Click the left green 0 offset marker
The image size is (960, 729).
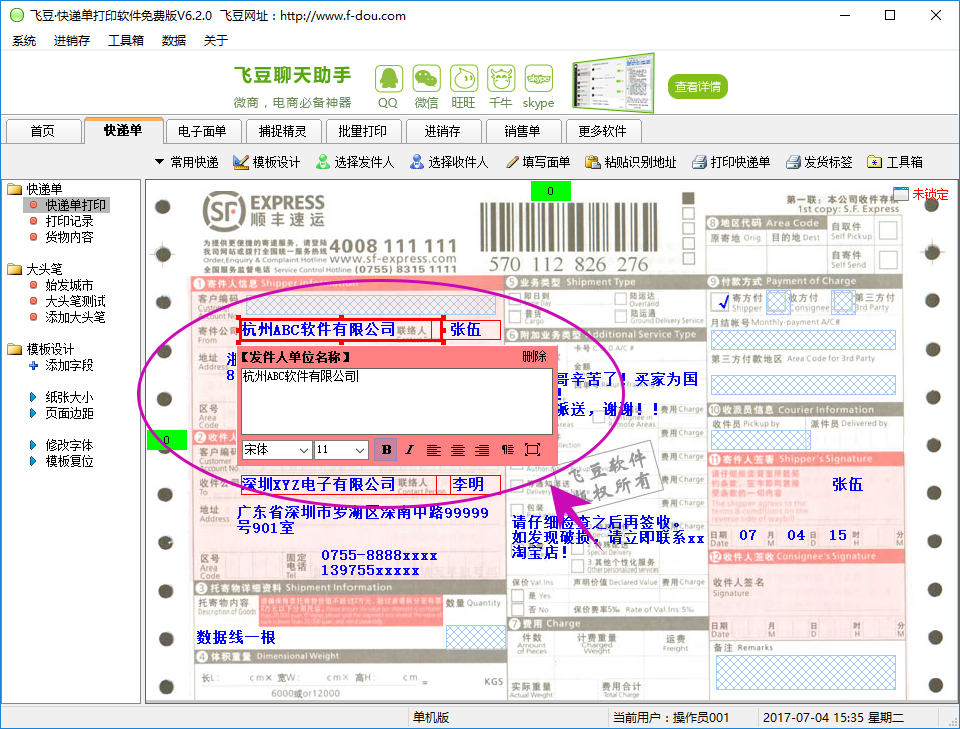coord(167,440)
